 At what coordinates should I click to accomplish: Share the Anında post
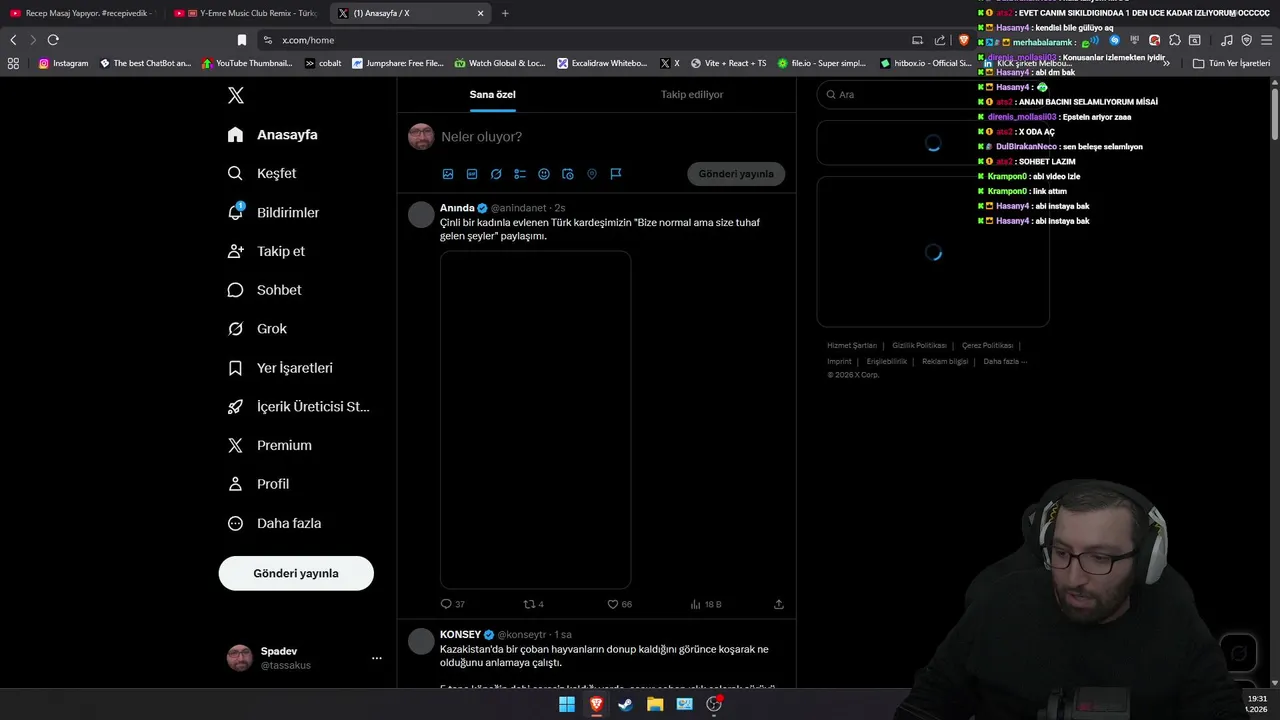tap(779, 604)
